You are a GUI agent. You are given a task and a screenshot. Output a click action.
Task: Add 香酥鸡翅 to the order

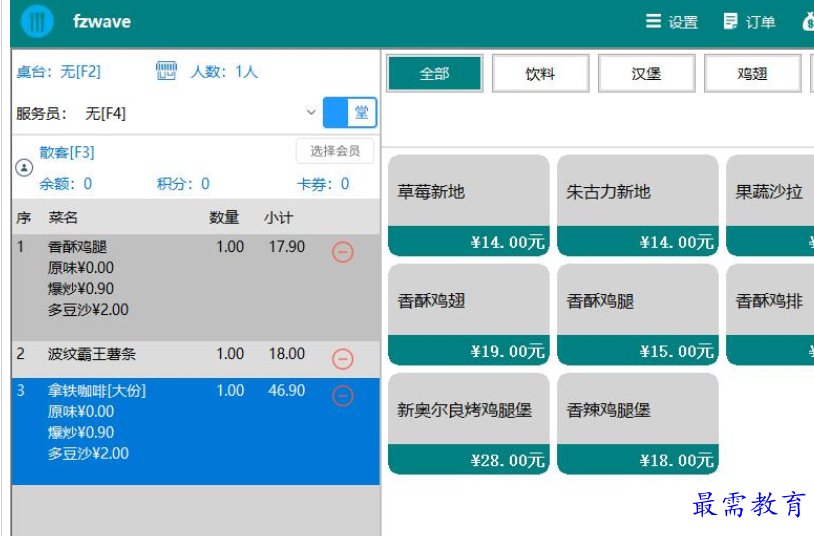point(469,314)
